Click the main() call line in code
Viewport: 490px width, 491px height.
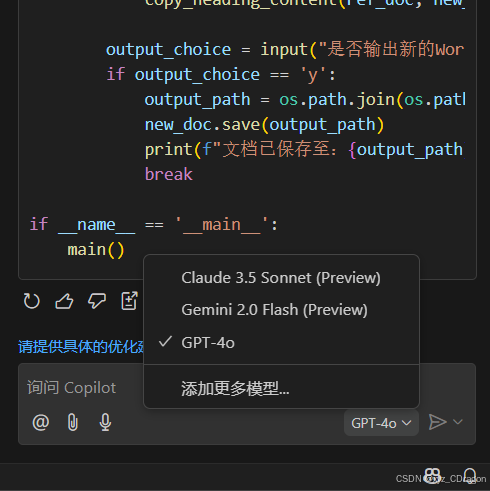(96, 250)
